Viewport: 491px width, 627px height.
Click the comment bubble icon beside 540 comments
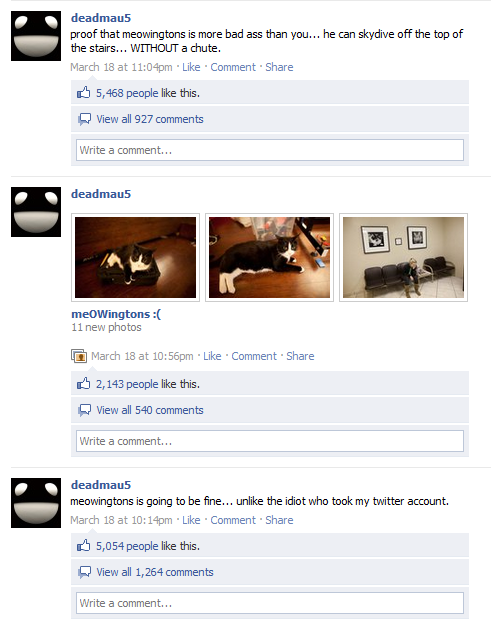[x=84, y=410]
